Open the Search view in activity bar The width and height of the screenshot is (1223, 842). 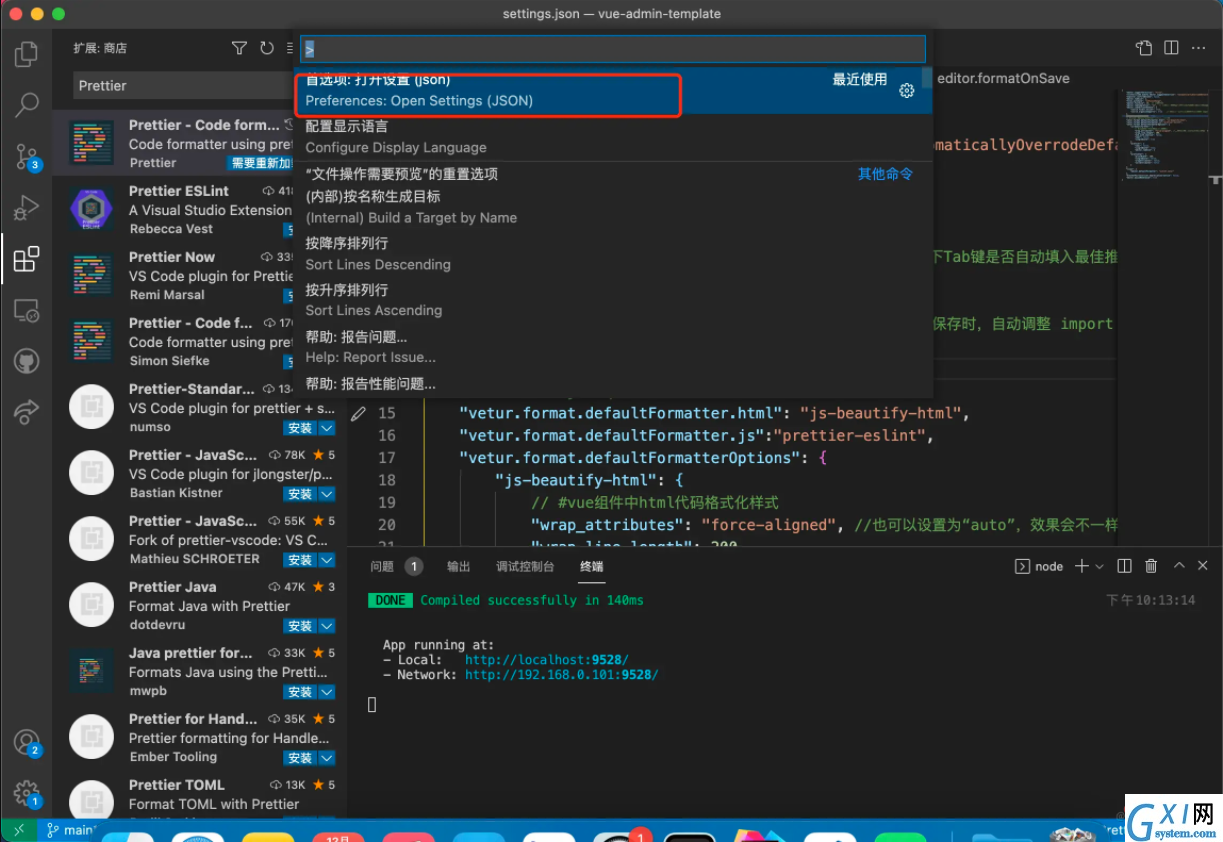point(26,104)
